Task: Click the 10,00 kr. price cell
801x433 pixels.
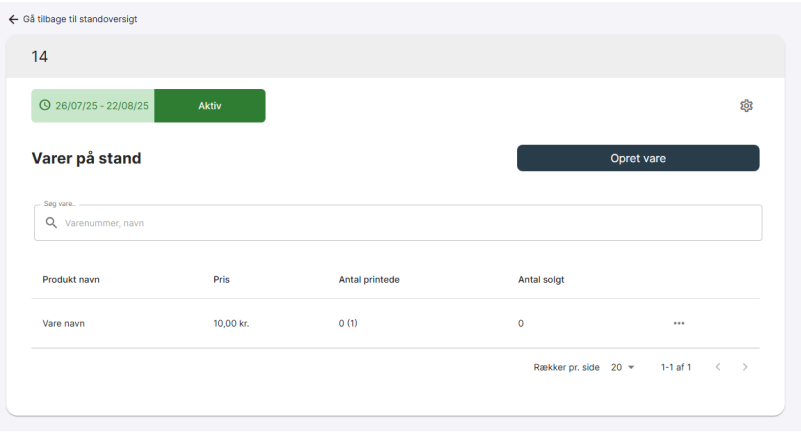Action: tap(231, 324)
